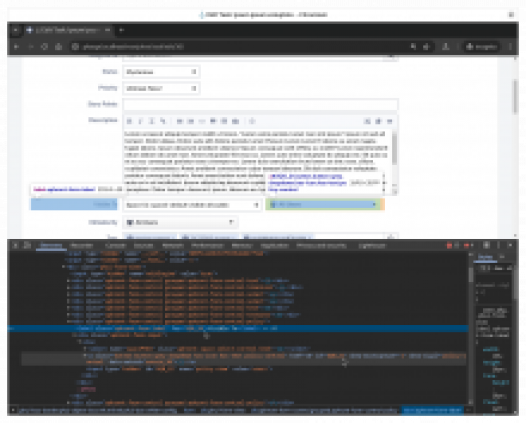Open the Introduced By dropdown
526x423 pixels.
point(180,222)
